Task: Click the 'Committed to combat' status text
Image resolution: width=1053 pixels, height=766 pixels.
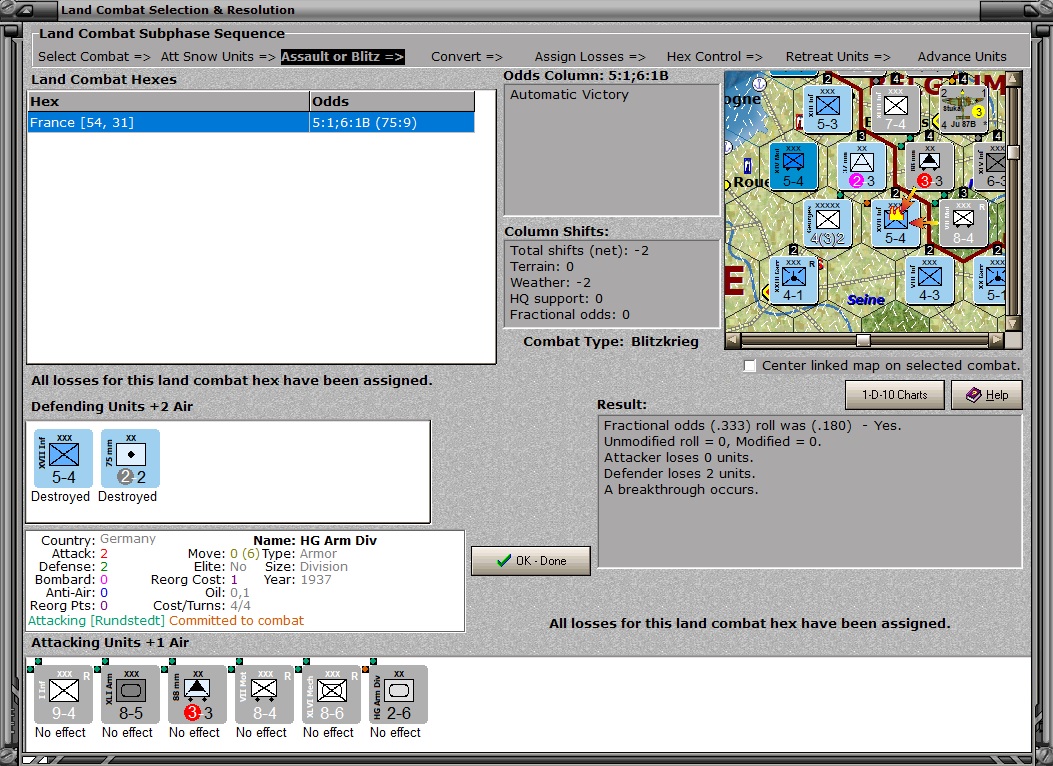Action: pos(236,620)
